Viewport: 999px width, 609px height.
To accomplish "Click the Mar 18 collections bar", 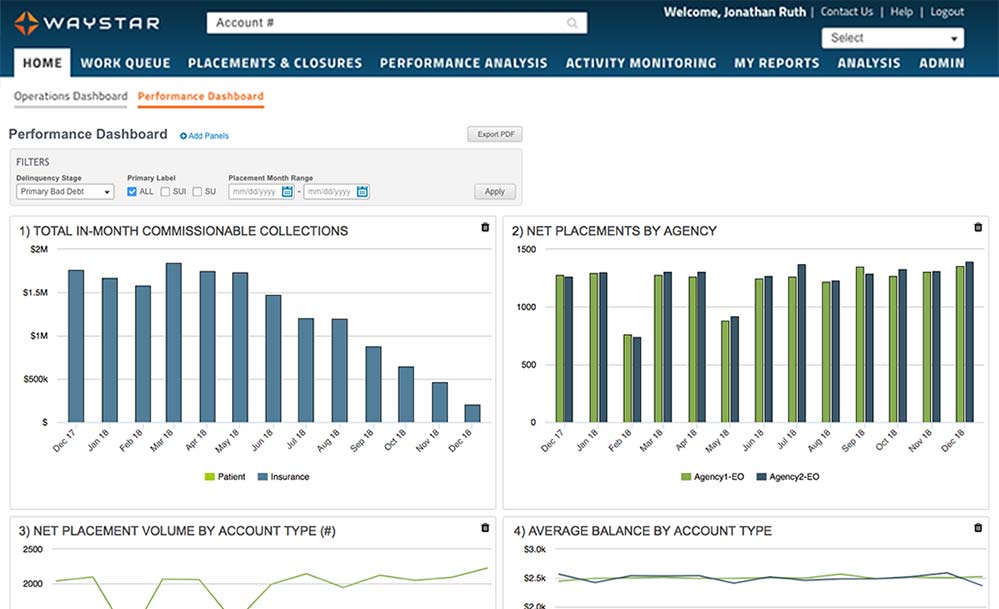I will coord(174,343).
